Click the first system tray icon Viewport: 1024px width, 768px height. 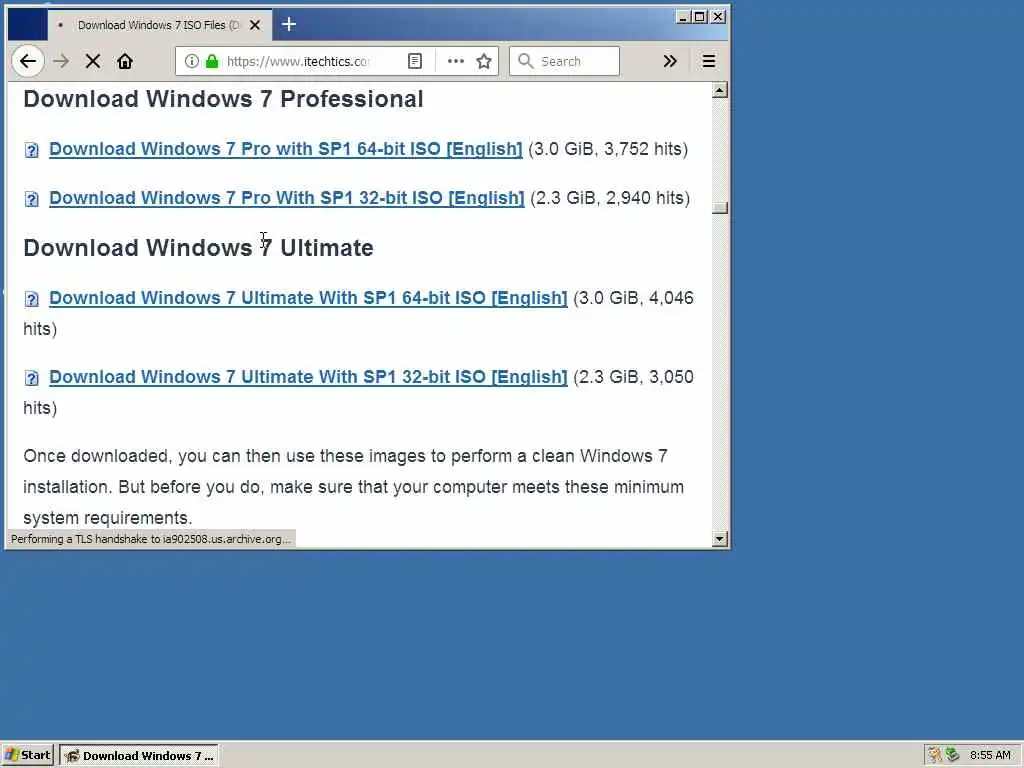click(x=935, y=756)
